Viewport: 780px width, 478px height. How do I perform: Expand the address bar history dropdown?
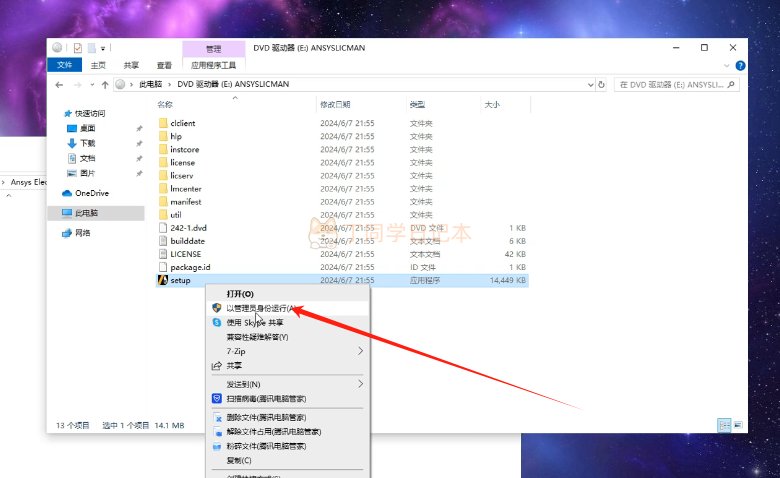pos(590,85)
